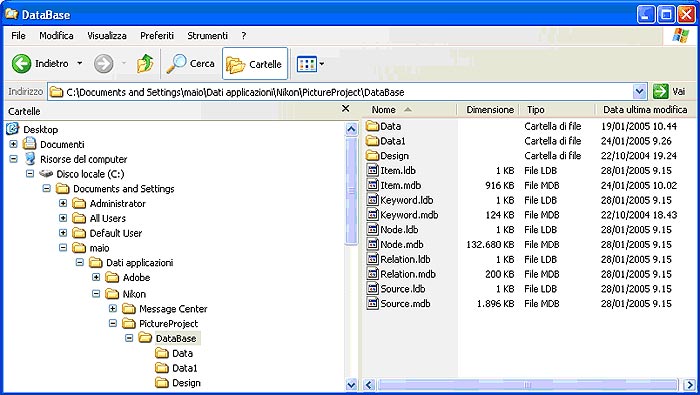
Task: Select the Keyword.mdb file icon
Action: pyautogui.click(x=372, y=214)
